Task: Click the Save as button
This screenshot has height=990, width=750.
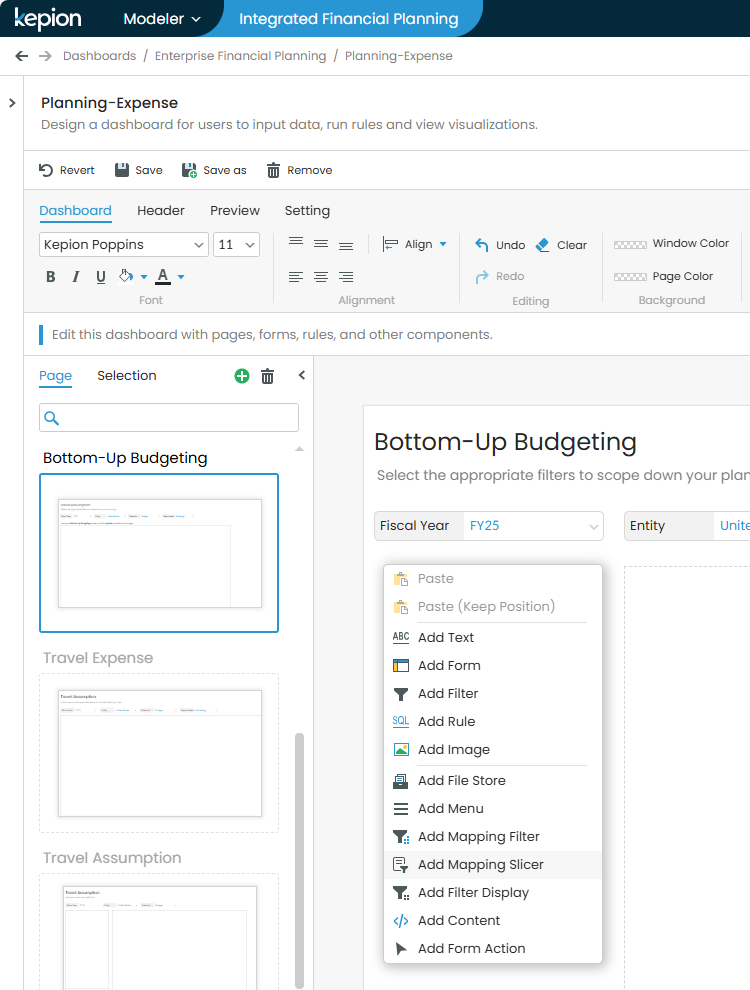Action: (x=214, y=170)
